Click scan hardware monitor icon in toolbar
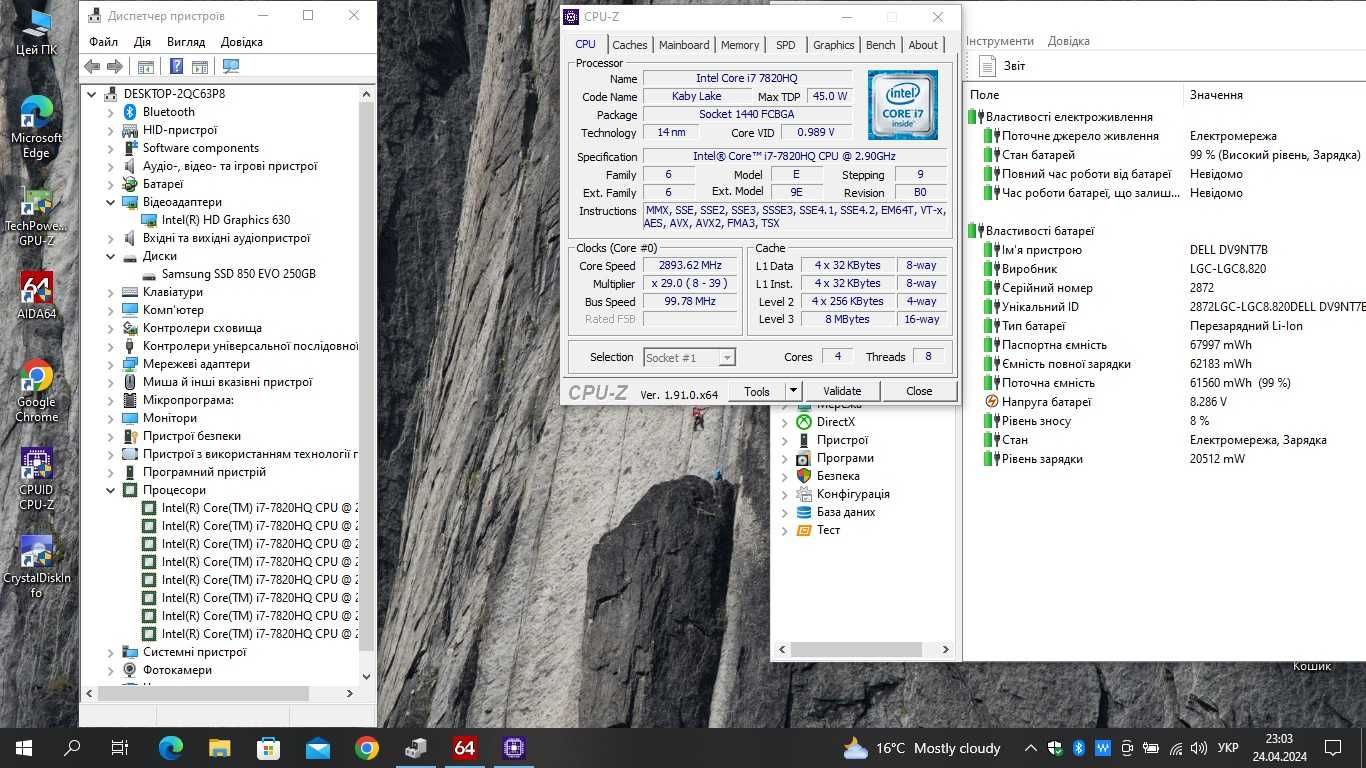The width and height of the screenshot is (1366, 768). pyautogui.click(x=231, y=66)
